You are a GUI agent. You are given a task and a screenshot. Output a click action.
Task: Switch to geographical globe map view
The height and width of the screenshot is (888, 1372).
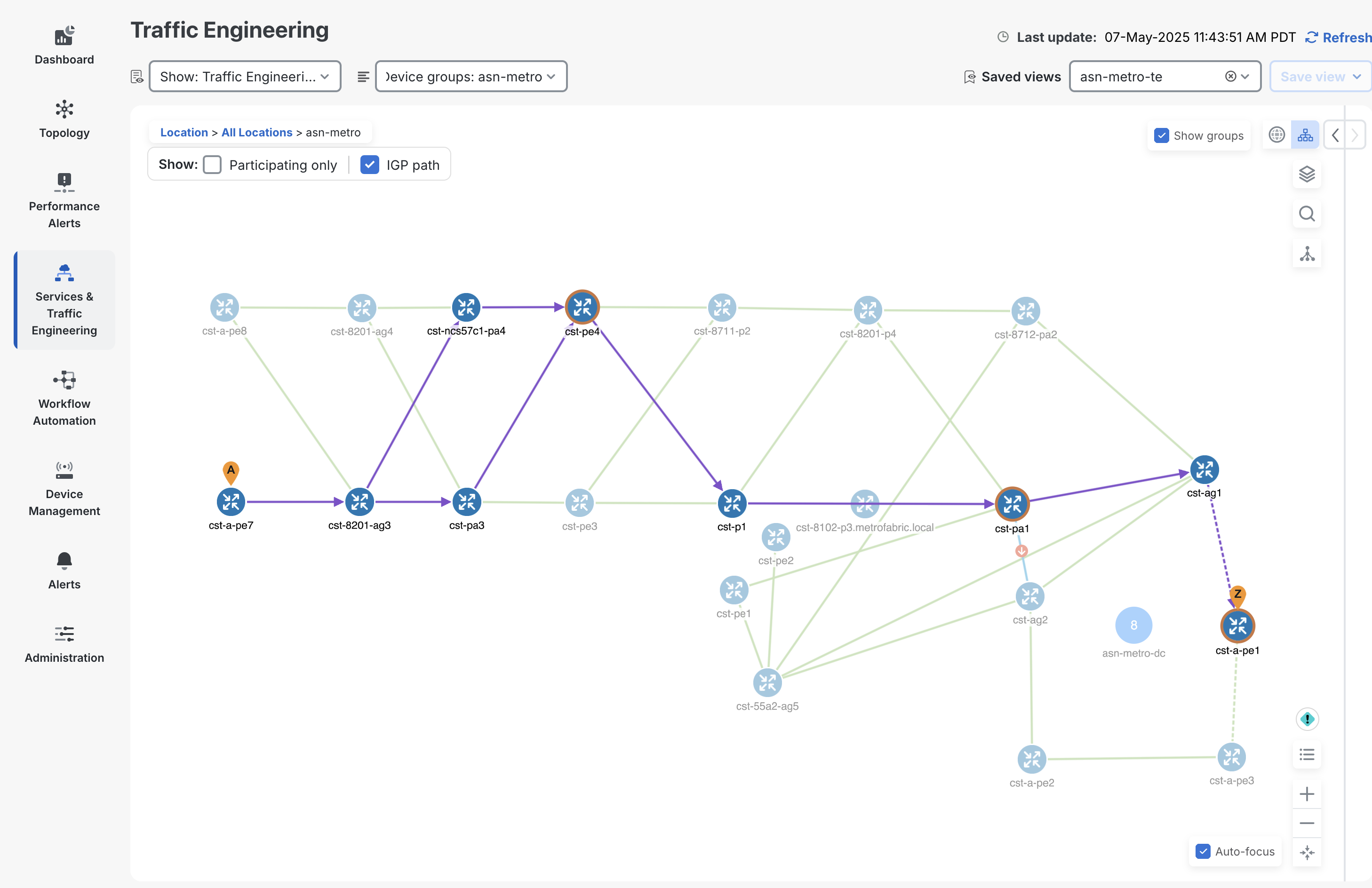pyautogui.click(x=1276, y=135)
